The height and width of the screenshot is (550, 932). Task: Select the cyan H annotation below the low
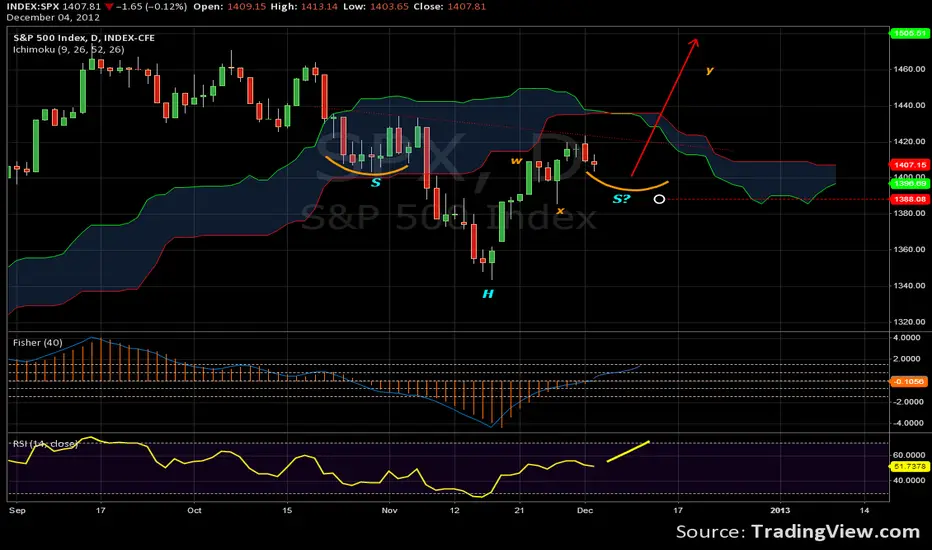click(488, 294)
